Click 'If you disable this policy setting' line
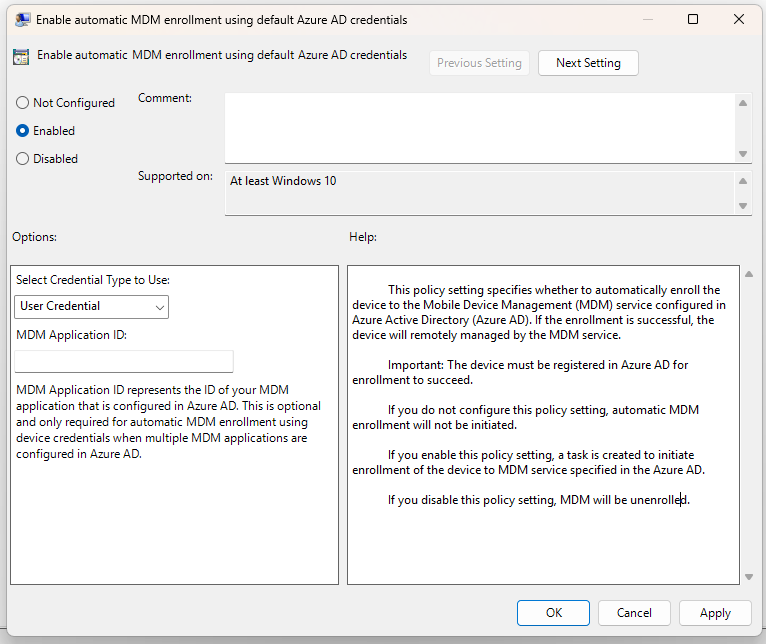This screenshot has width=766, height=644. click(538, 500)
